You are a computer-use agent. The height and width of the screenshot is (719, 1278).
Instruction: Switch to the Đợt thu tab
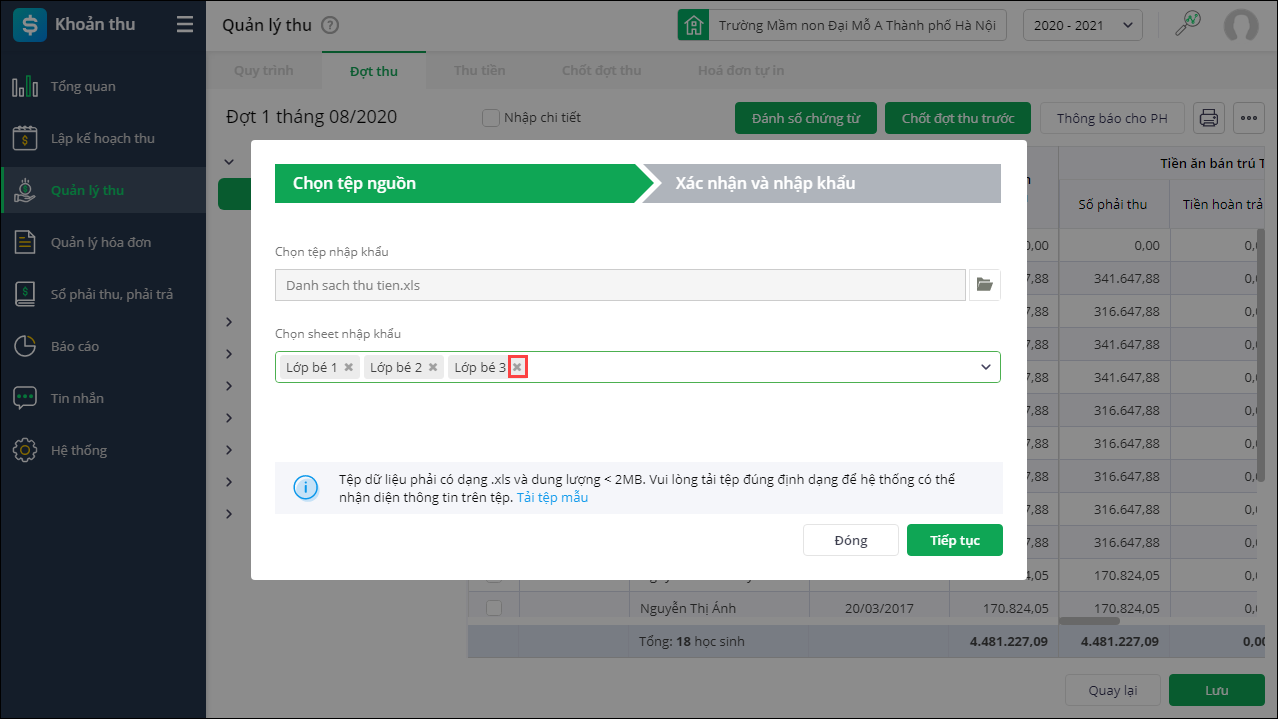click(374, 70)
